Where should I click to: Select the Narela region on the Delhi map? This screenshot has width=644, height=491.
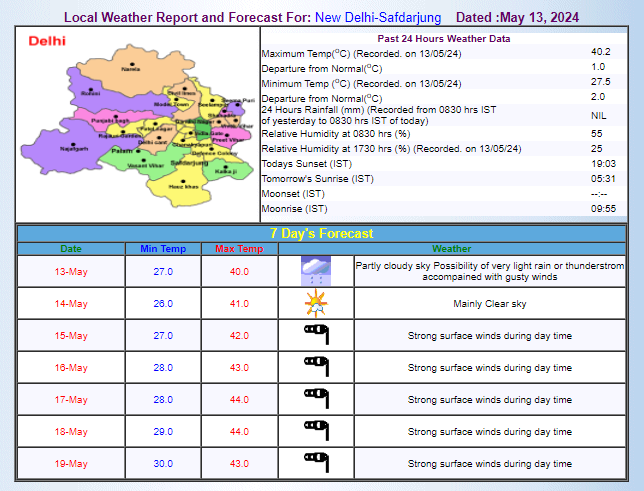130,70
